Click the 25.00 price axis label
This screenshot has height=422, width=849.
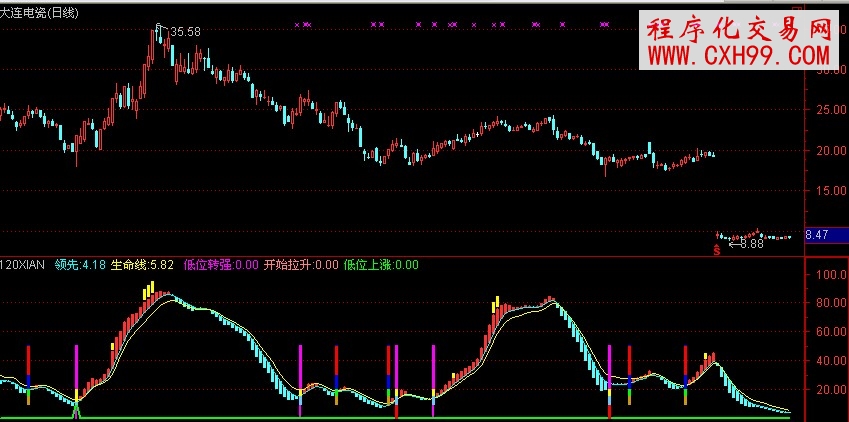tap(828, 111)
